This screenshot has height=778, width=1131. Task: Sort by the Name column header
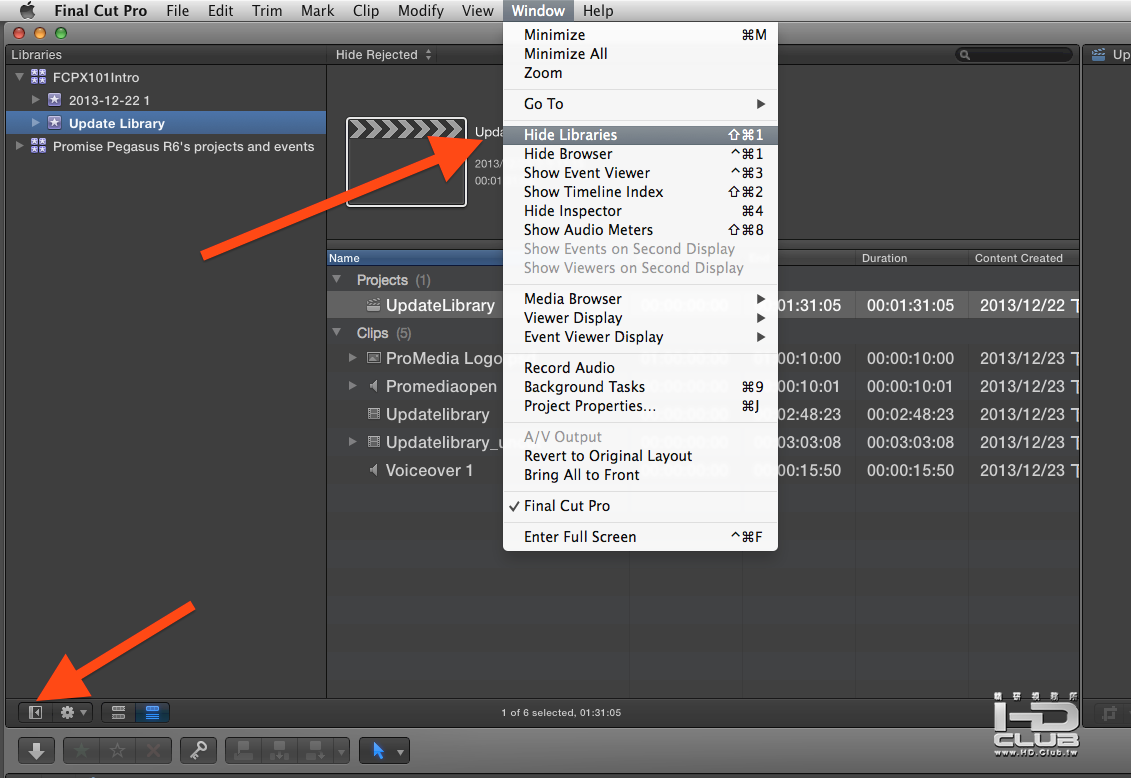tap(415, 258)
